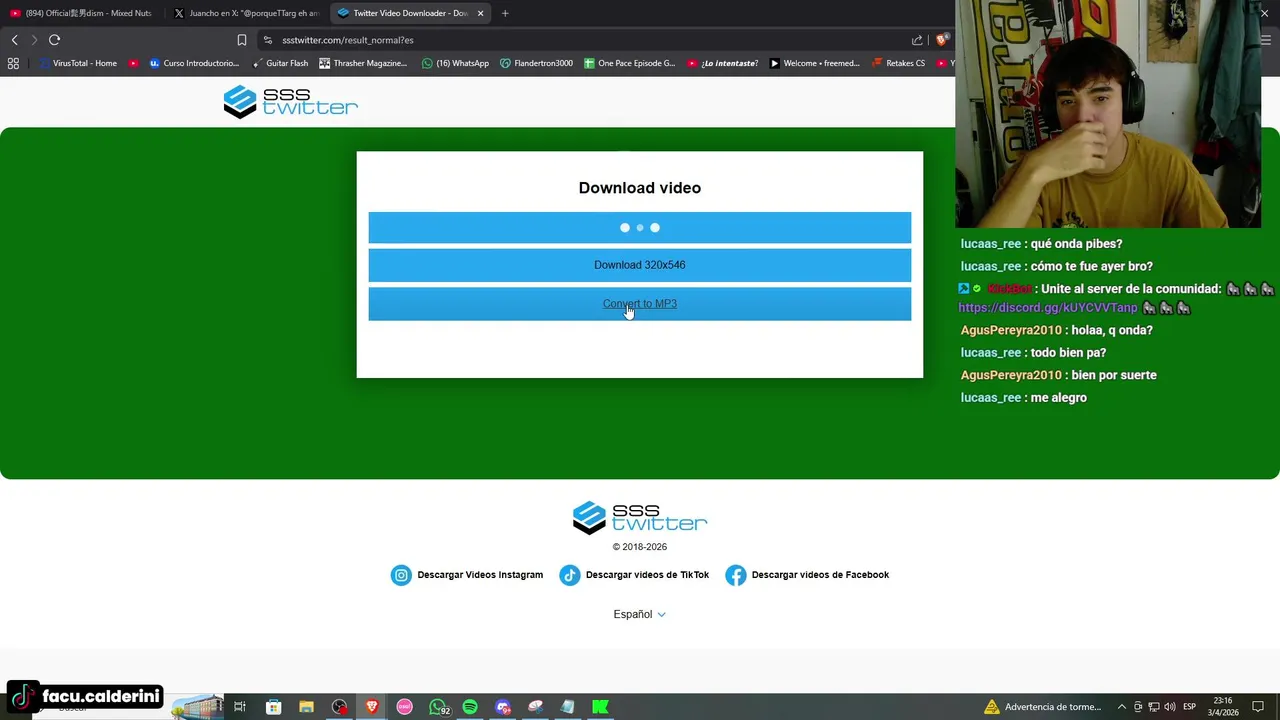
Task: Click the Download 320x546 button
Action: pyautogui.click(x=640, y=265)
